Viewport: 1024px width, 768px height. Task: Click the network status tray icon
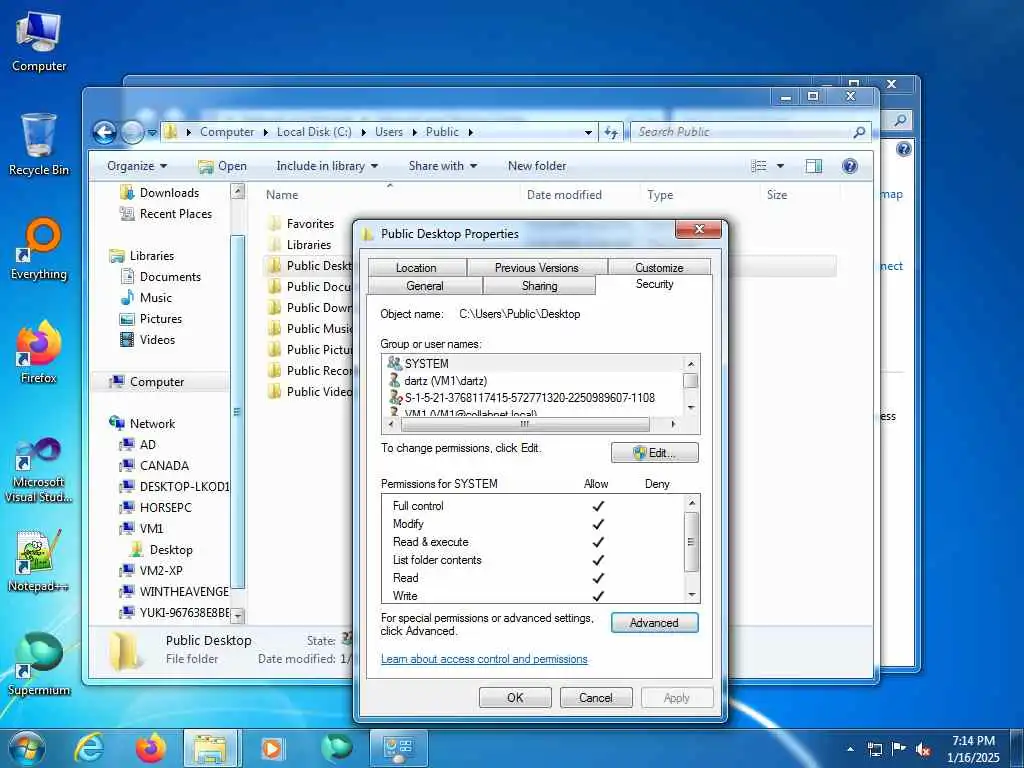point(874,749)
